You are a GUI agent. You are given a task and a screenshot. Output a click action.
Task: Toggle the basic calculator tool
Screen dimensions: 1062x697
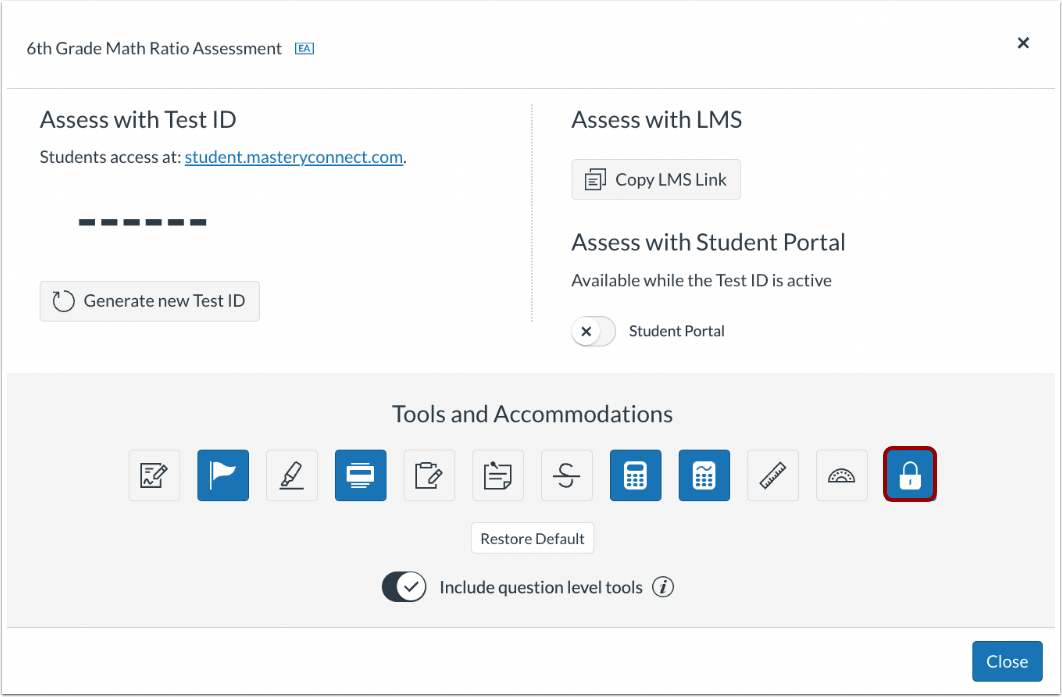pyautogui.click(x=636, y=475)
